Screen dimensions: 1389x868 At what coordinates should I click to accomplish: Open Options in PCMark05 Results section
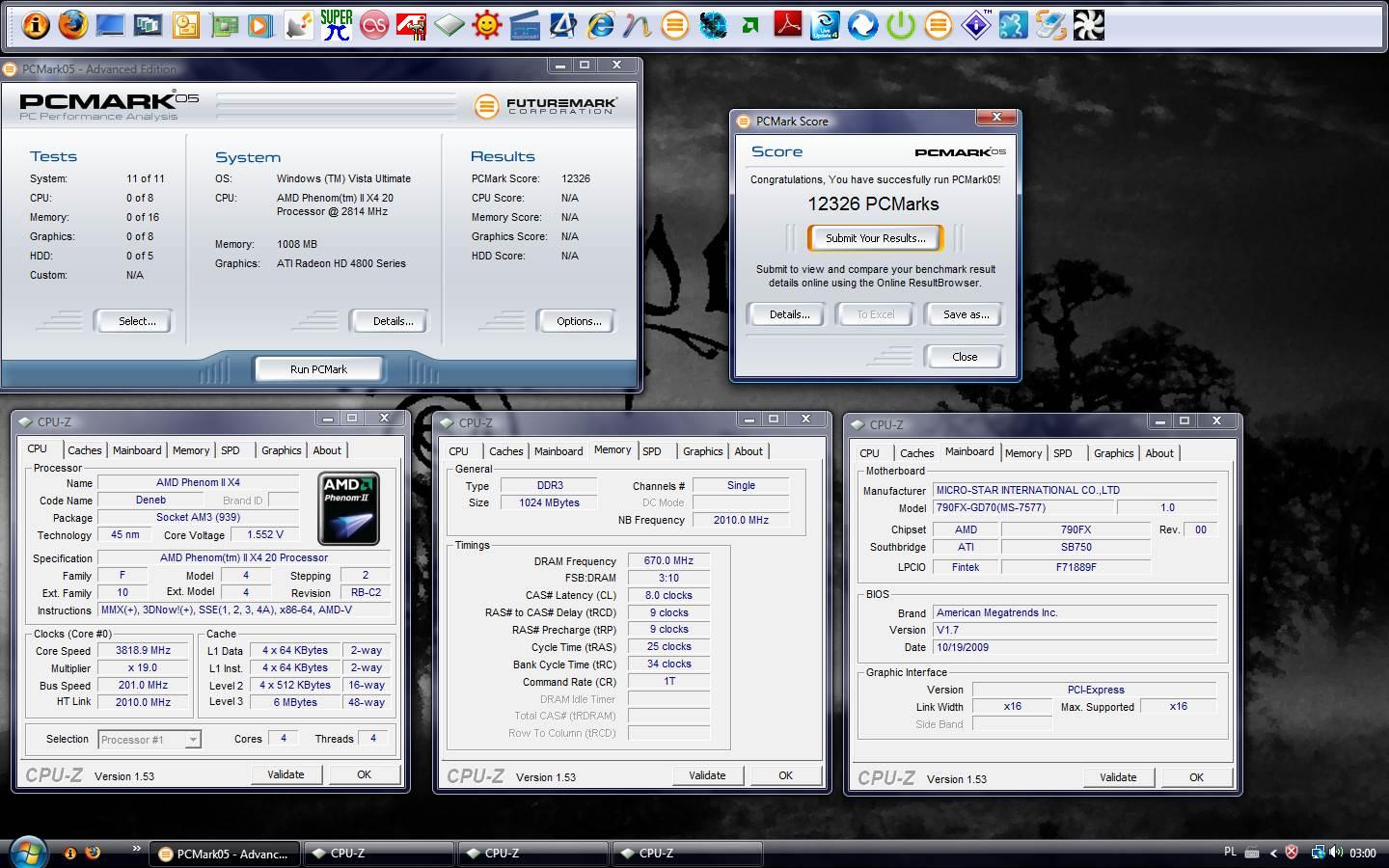pos(579,321)
